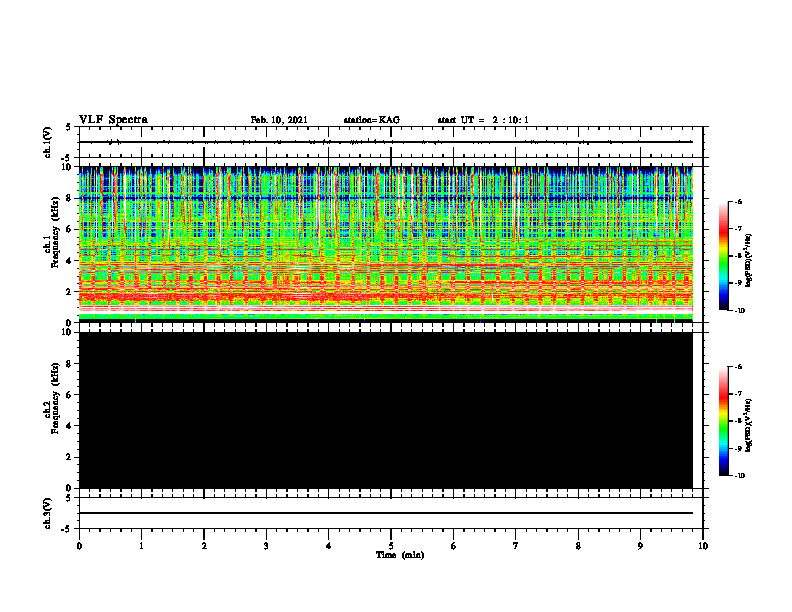Click the "VLF Spectra" plot title

(113, 120)
